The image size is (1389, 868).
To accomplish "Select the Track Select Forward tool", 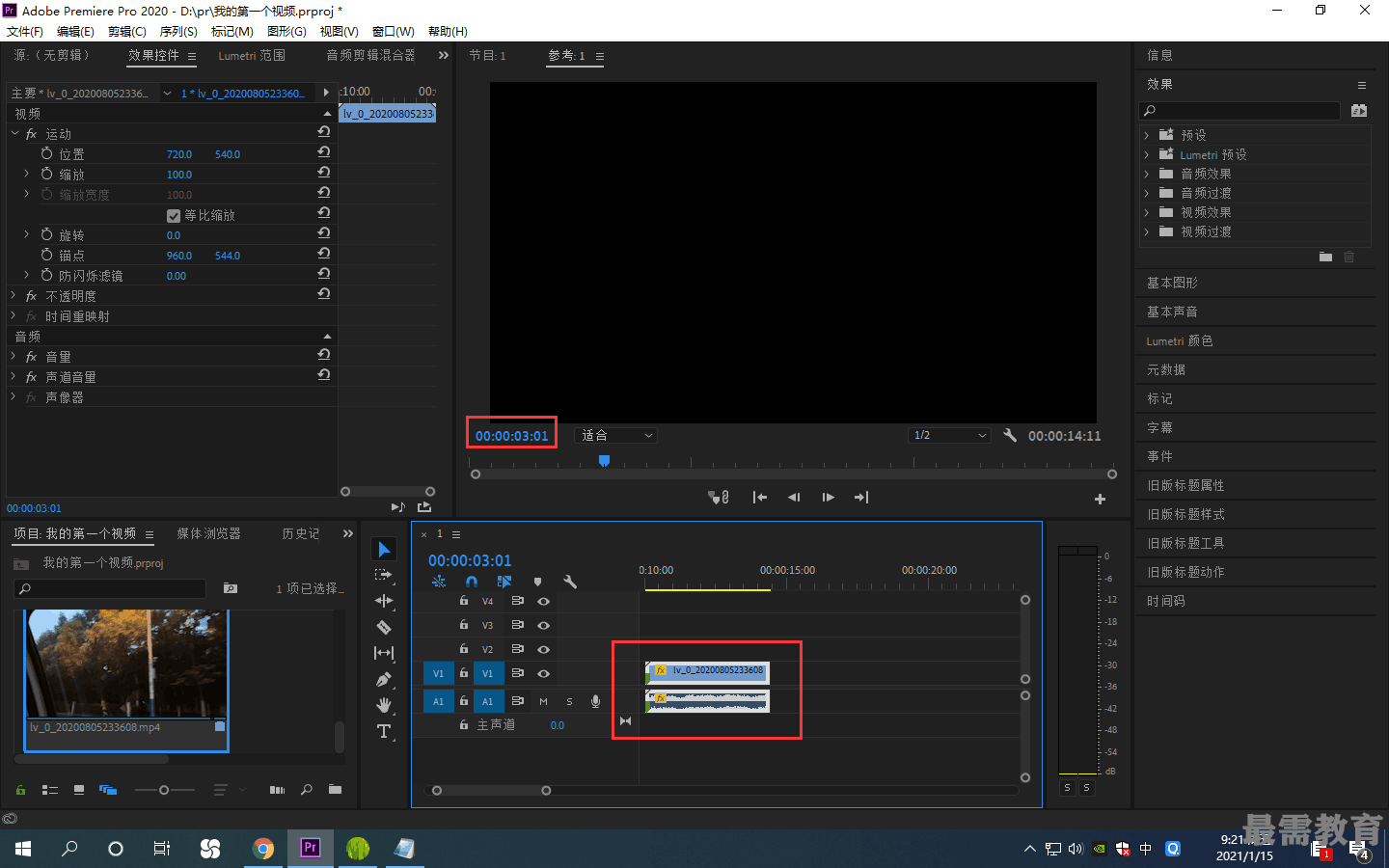I will point(384,575).
